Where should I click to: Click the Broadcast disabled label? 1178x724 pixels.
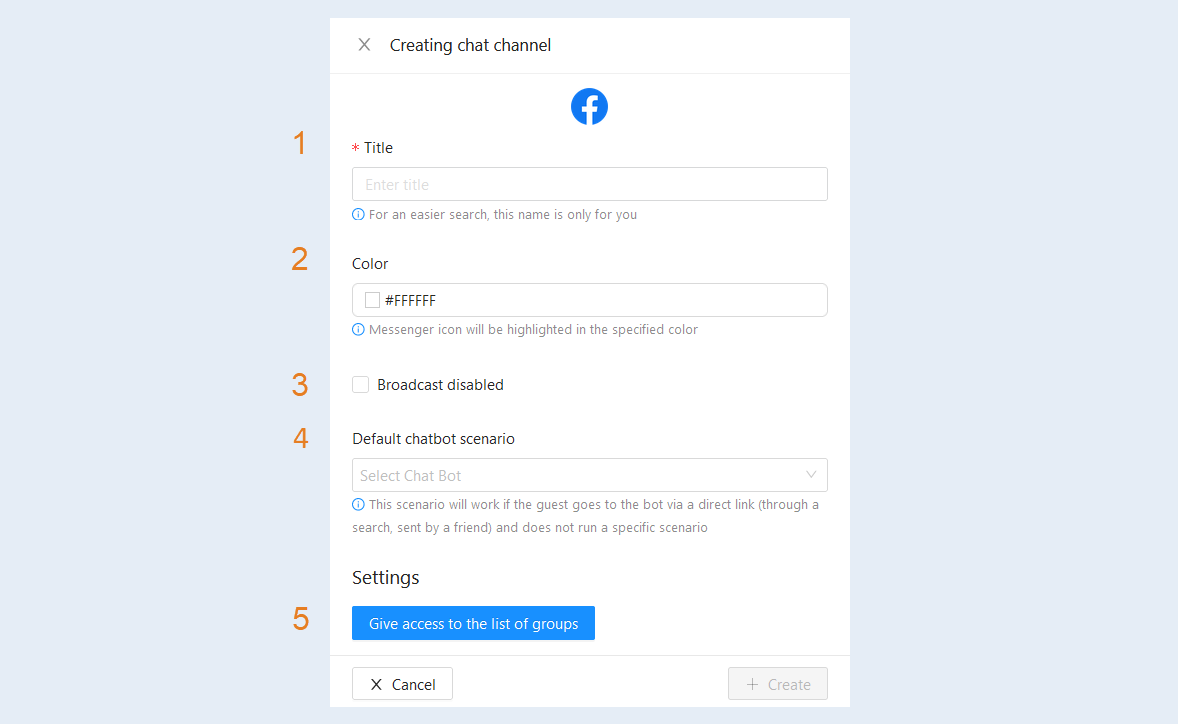[440, 385]
